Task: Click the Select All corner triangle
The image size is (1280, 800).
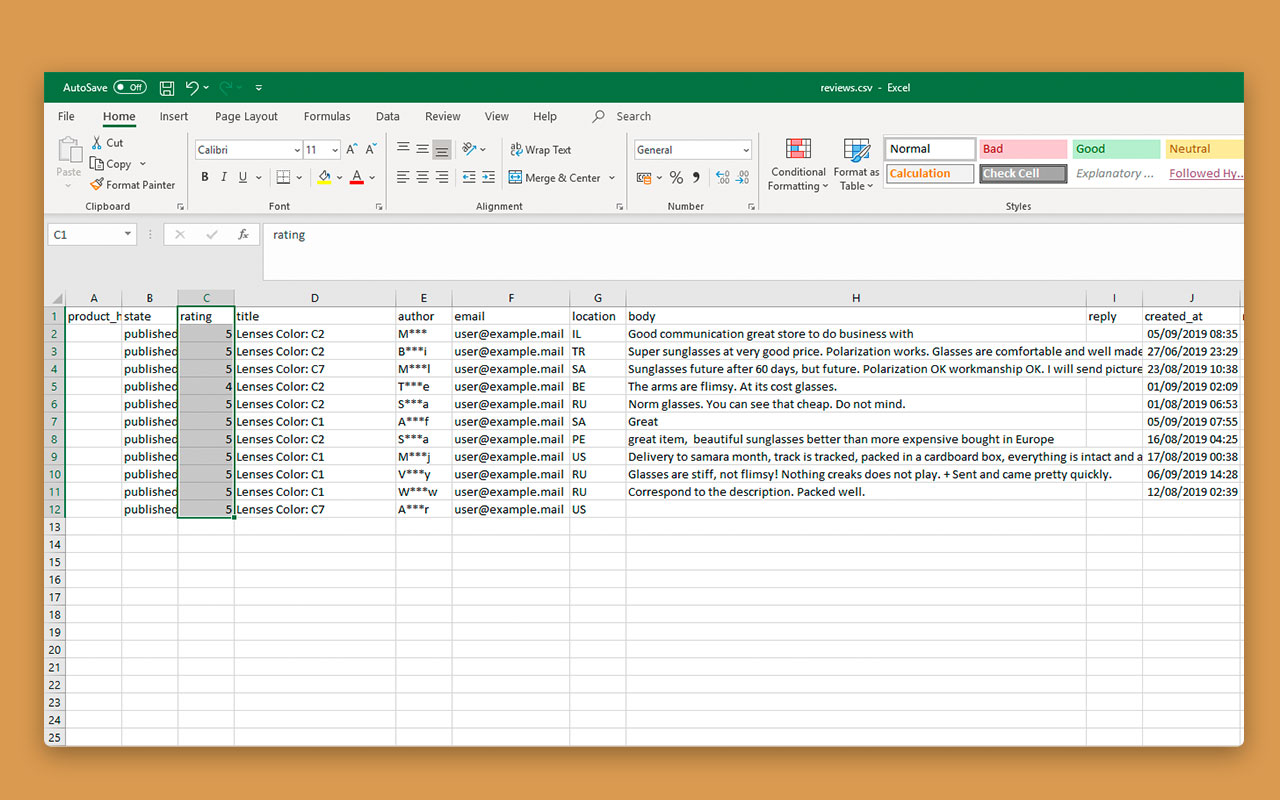Action: 56,298
